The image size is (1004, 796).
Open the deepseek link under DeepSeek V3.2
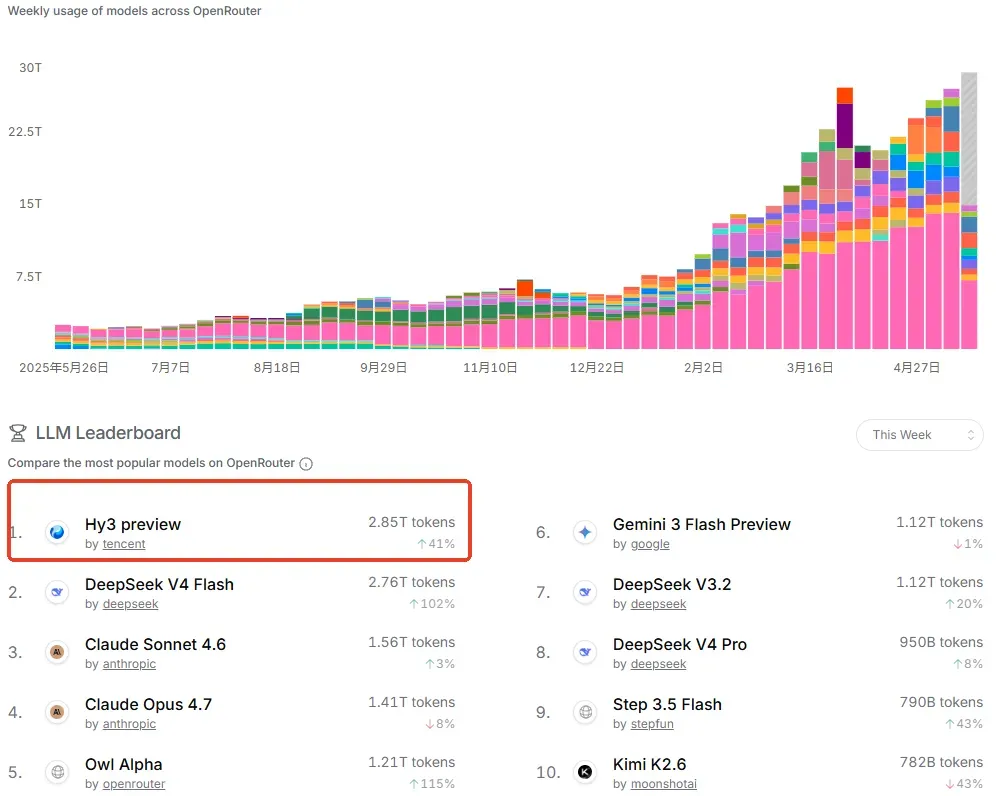tap(658, 604)
